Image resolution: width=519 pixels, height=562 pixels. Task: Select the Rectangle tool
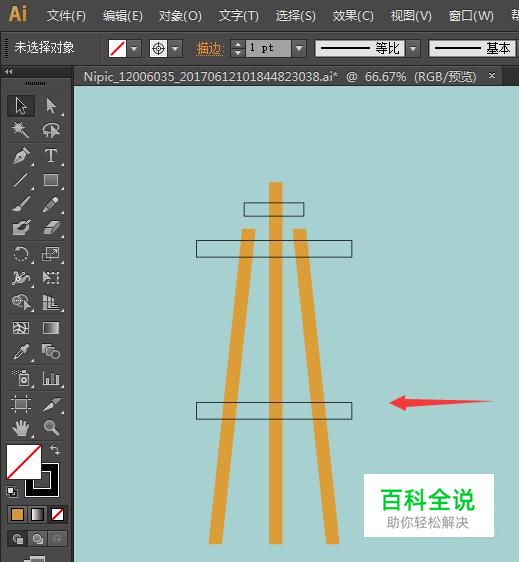pyautogui.click(x=51, y=180)
